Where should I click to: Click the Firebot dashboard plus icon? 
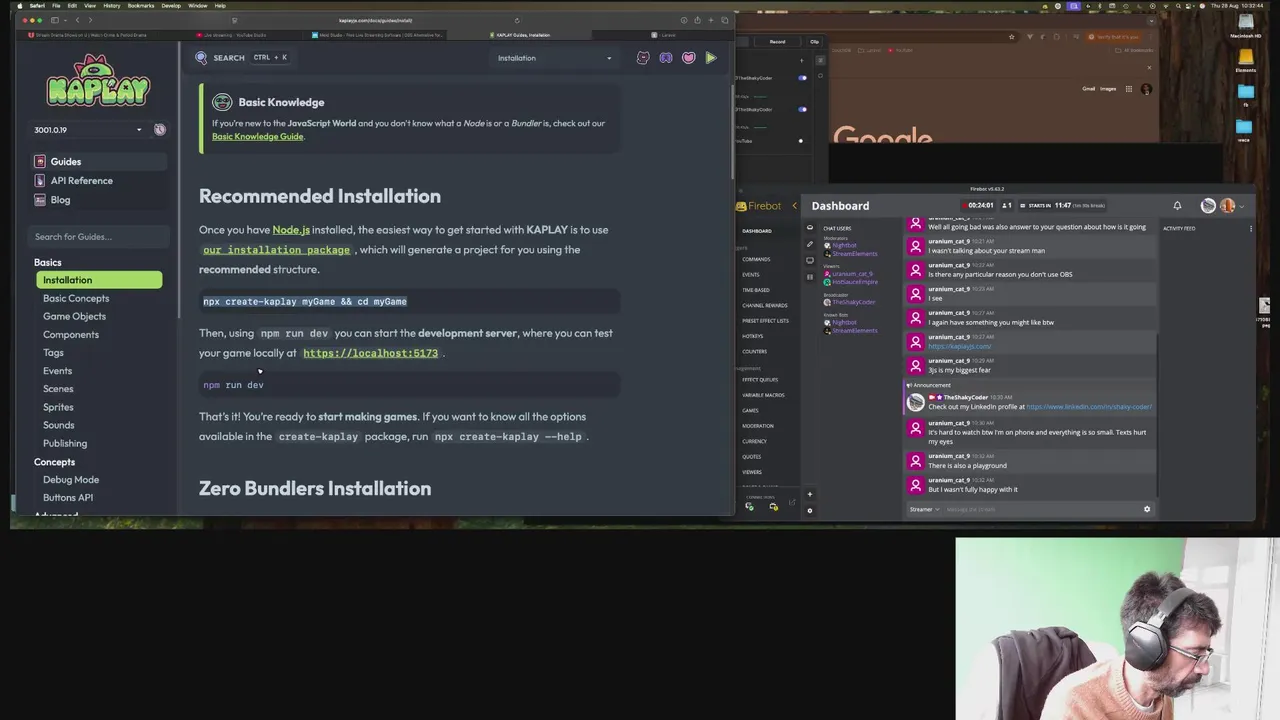click(x=810, y=494)
